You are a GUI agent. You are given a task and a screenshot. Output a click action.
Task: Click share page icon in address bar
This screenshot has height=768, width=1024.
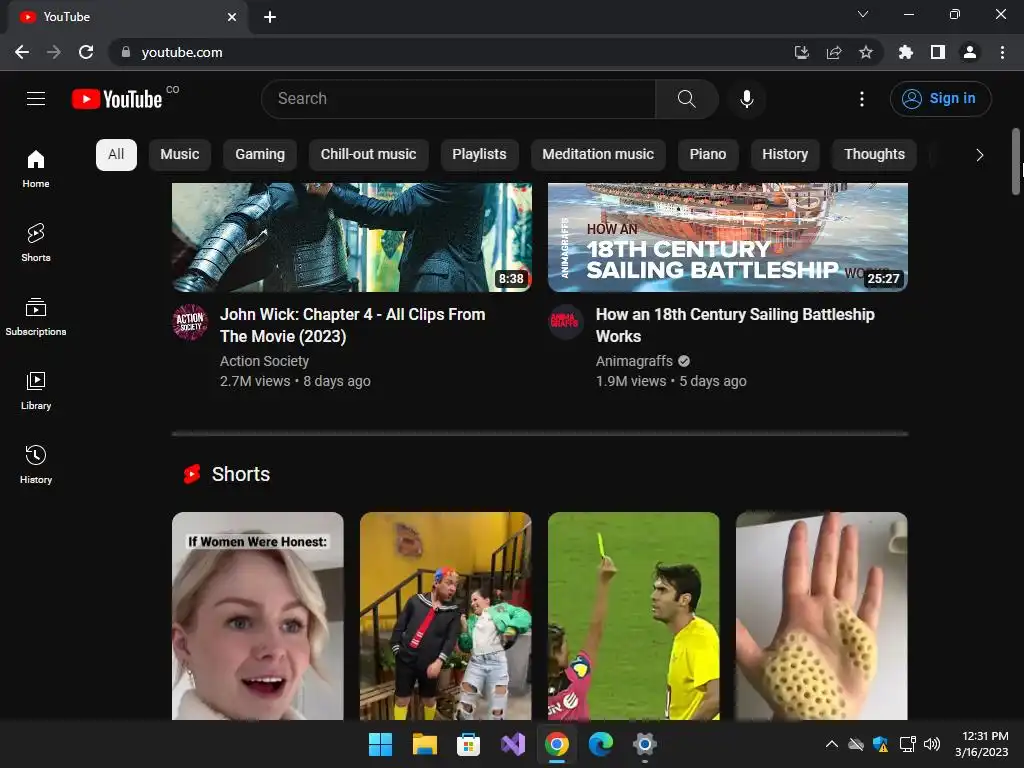click(834, 52)
